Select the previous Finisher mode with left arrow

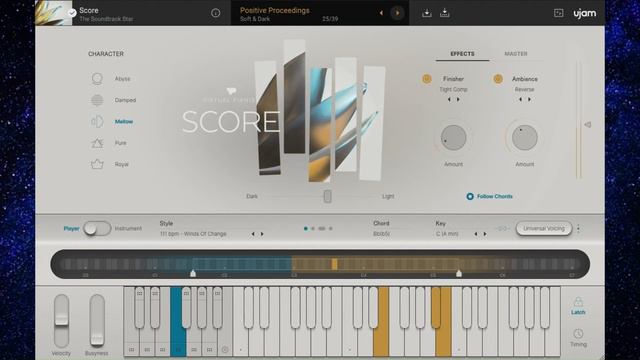coord(449,99)
